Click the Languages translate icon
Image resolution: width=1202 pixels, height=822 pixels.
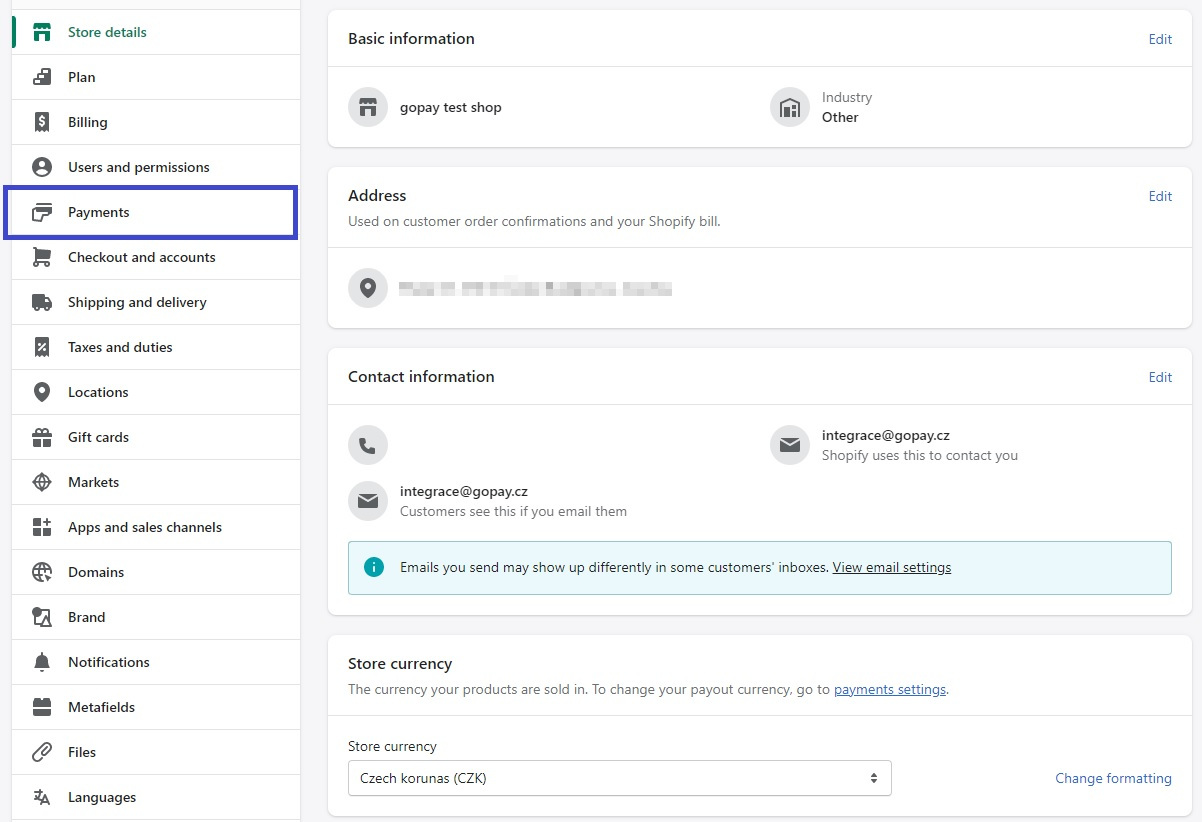tap(42, 797)
